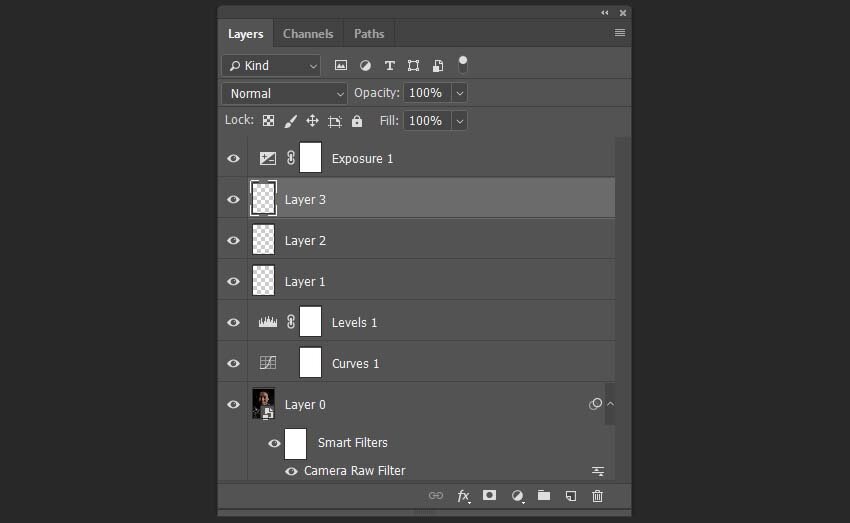Open Camera Raw Filter blending options icon

pyautogui.click(x=598, y=471)
